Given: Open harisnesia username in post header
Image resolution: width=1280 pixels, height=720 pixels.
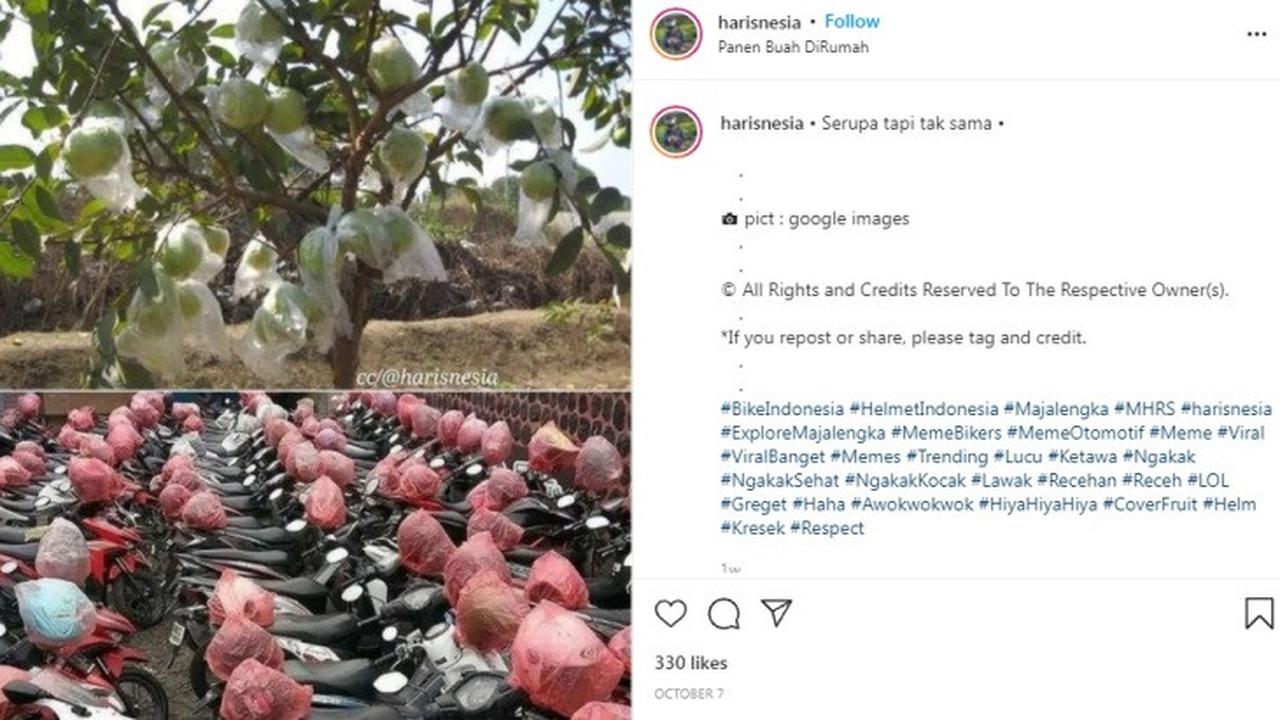Looking at the screenshot, I should pos(760,21).
